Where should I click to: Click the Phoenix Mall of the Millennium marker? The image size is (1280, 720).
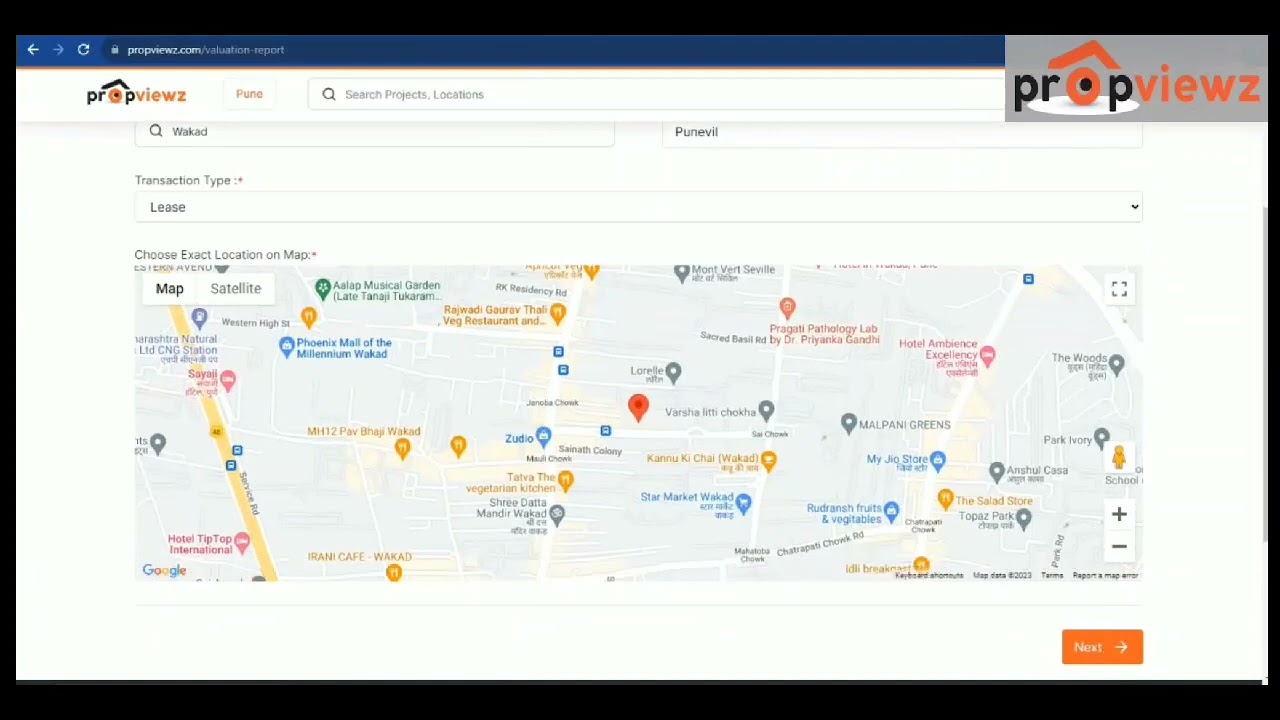287,347
